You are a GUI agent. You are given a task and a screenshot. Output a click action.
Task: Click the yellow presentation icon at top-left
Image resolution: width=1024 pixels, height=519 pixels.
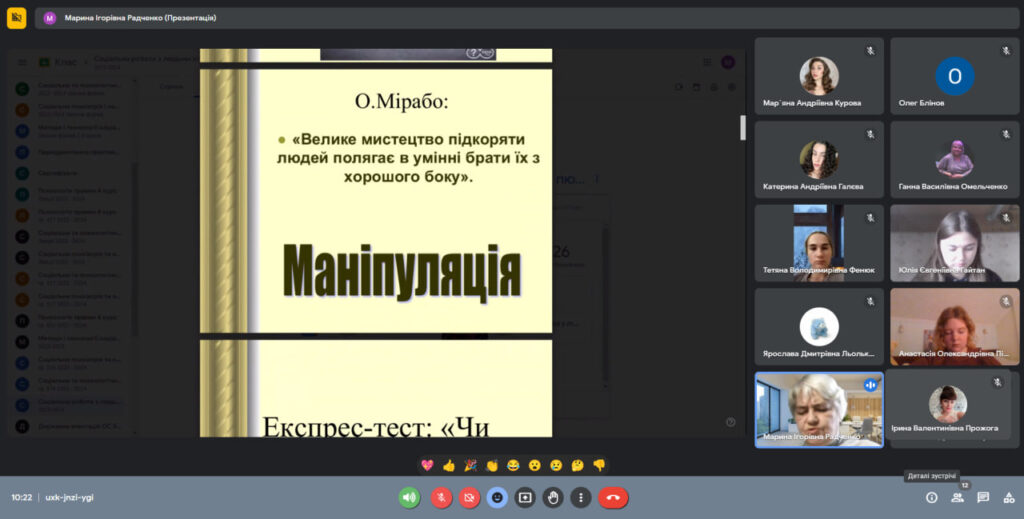(x=16, y=17)
